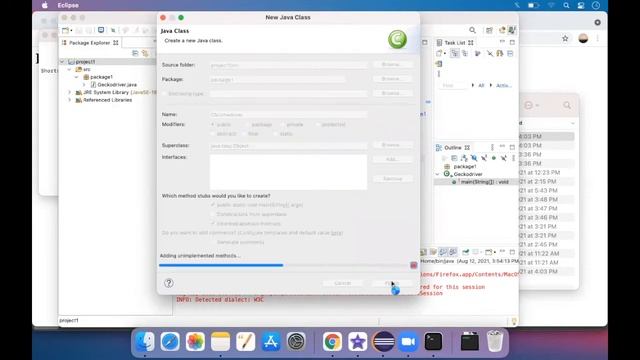Toggle the Generate comments checkbox
The height and width of the screenshot is (360, 640).
pos(213,242)
